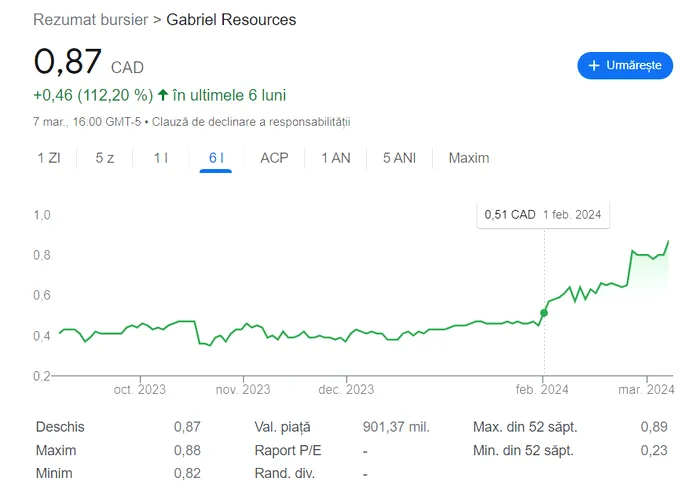Click the dec. 2023 axis label

click(x=346, y=390)
